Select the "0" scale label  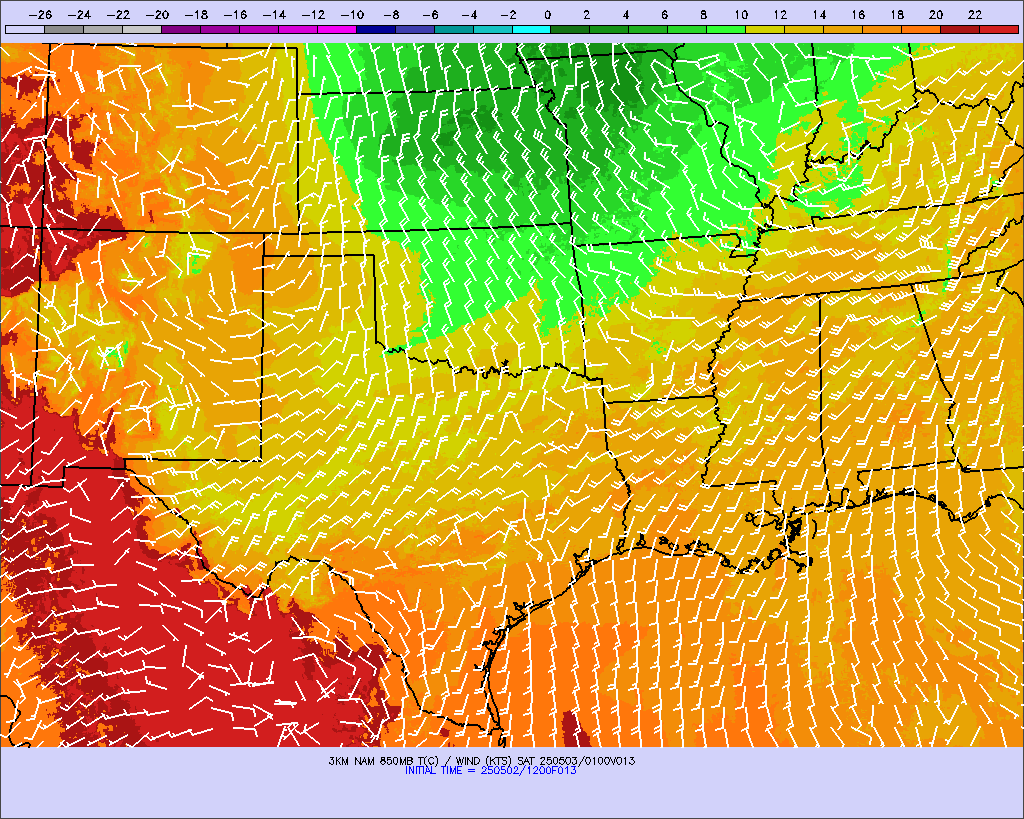tap(547, 14)
